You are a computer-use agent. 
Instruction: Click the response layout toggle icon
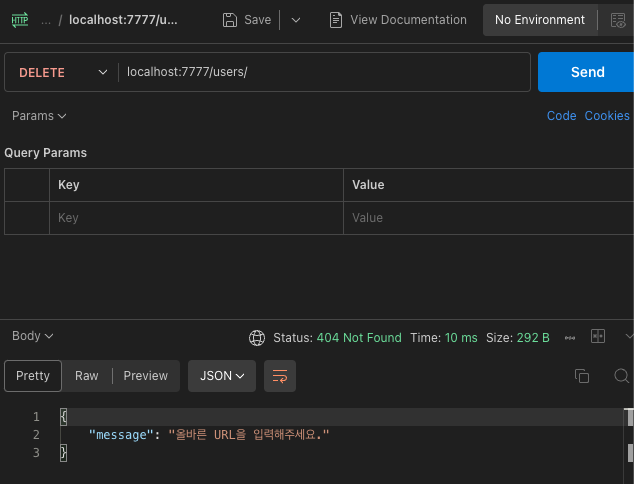[598, 336]
